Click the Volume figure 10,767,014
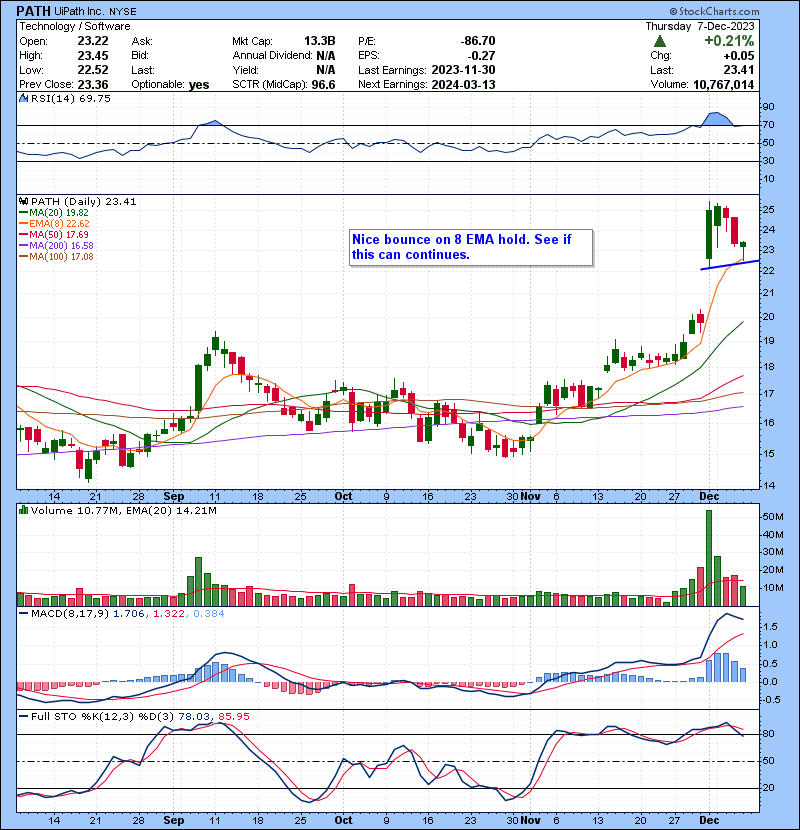The width and height of the screenshot is (800, 830). [723, 85]
